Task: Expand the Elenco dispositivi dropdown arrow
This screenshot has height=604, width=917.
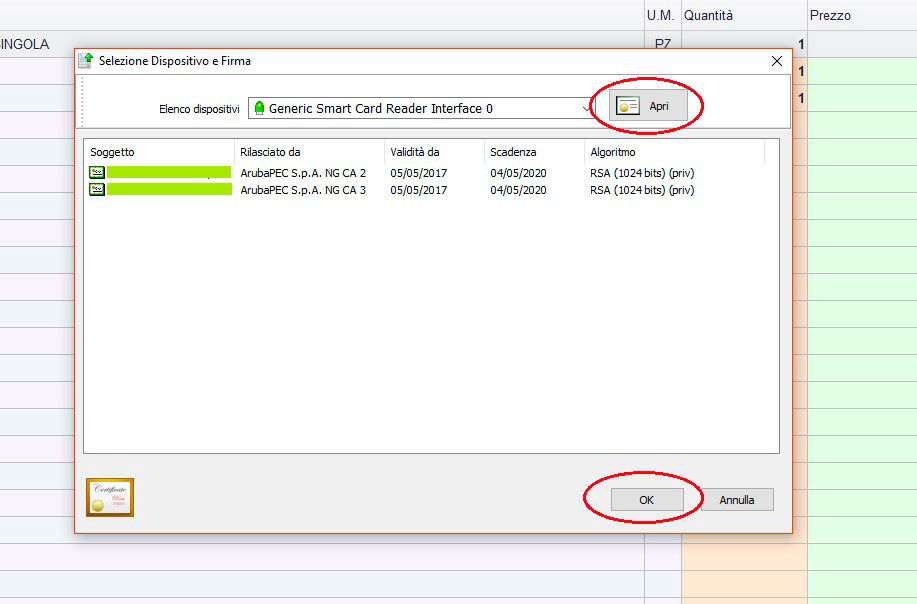Action: 586,108
